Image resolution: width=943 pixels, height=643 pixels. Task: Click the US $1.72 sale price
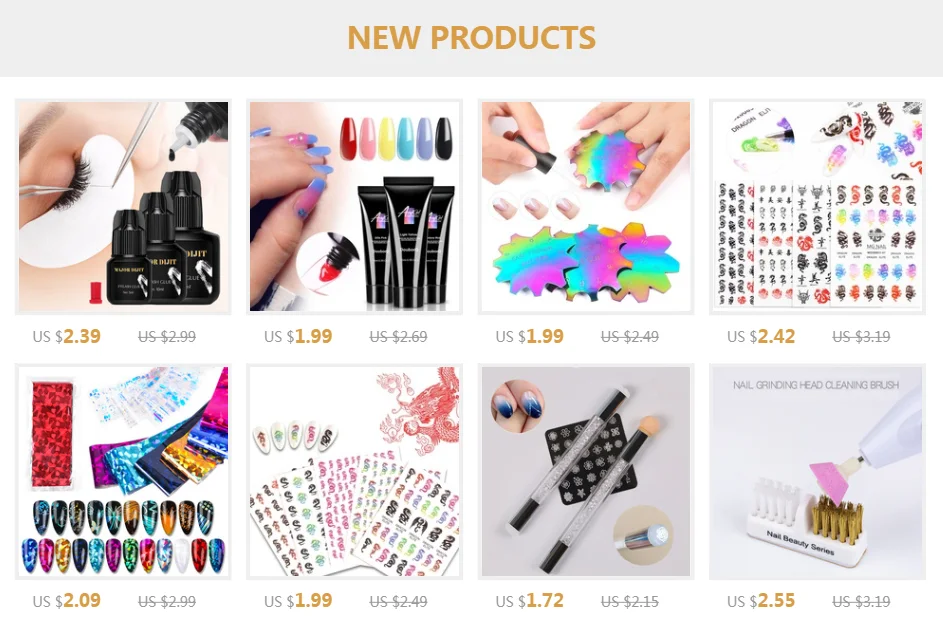pyautogui.click(x=530, y=601)
